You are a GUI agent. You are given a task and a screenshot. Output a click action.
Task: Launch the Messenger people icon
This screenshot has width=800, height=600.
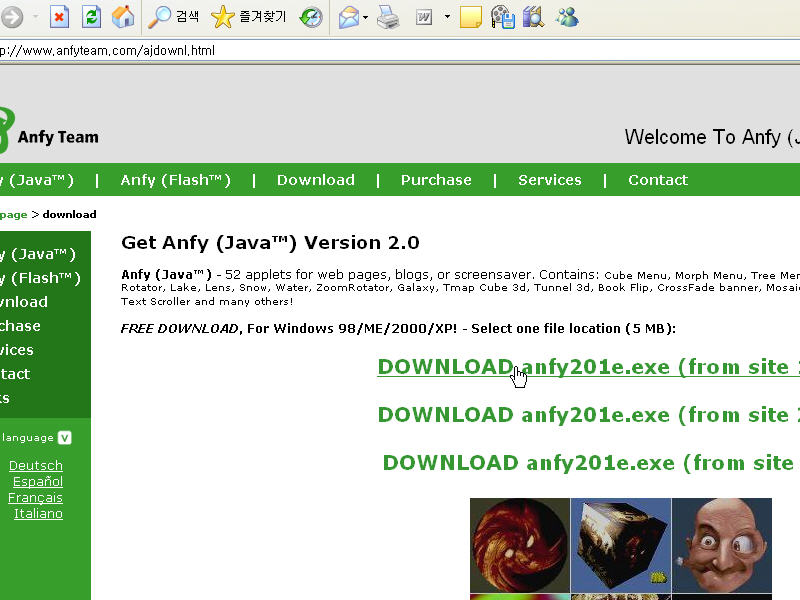567,17
